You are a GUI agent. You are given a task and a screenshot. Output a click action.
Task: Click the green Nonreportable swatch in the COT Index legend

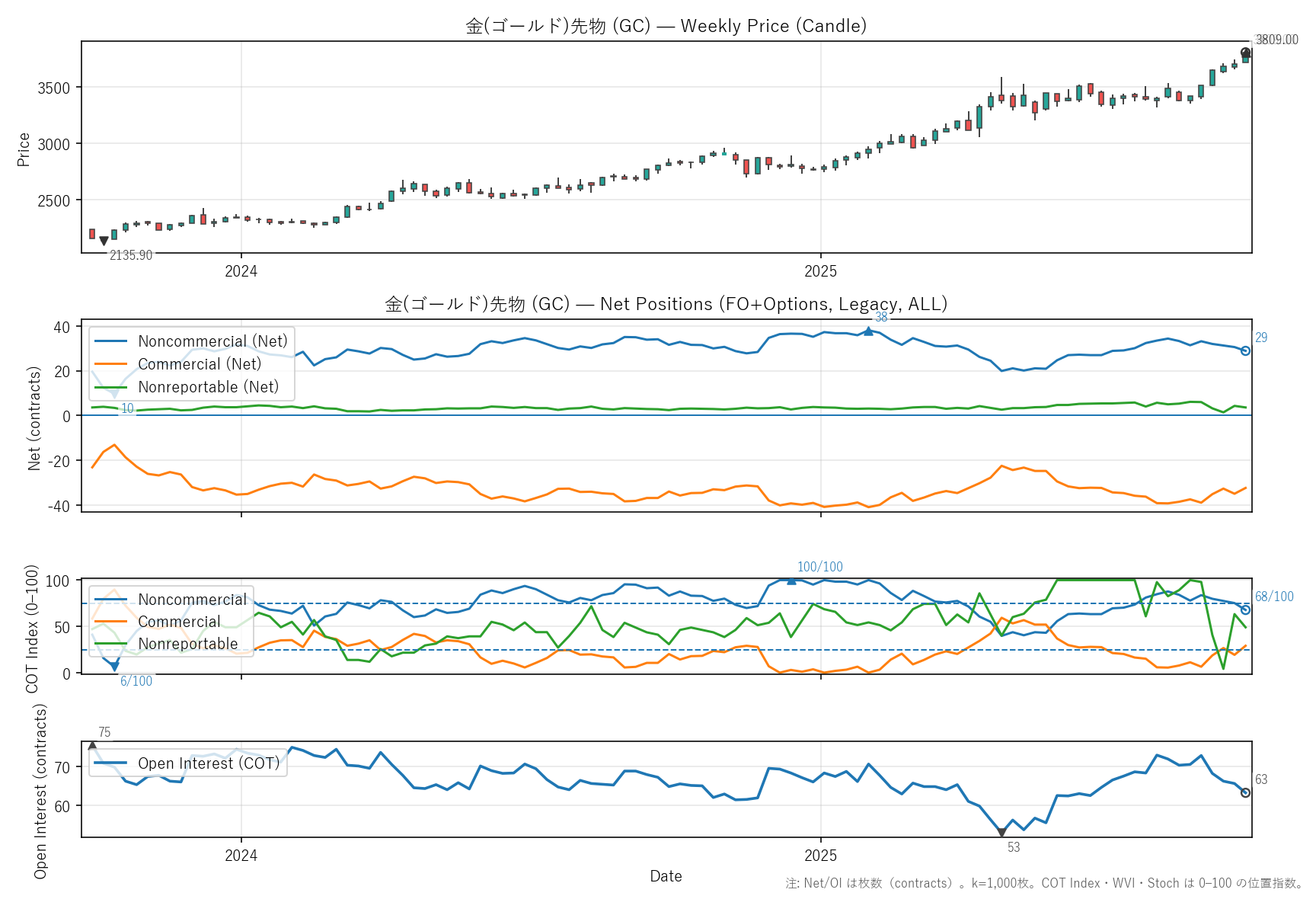110,644
